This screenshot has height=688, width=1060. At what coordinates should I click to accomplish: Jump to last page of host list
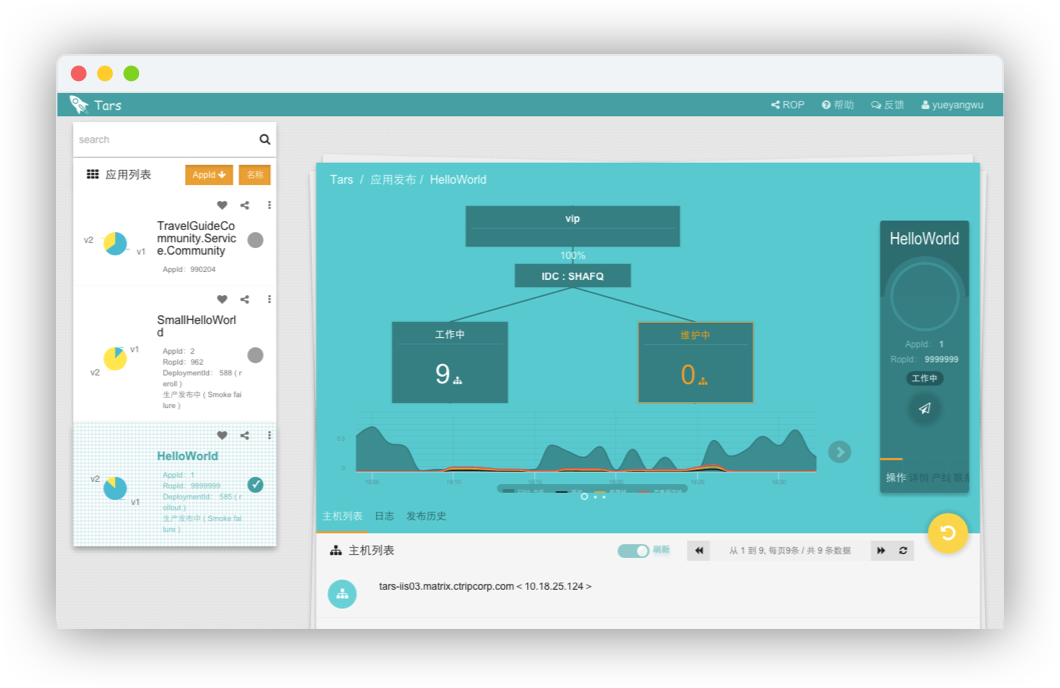[x=881, y=551]
